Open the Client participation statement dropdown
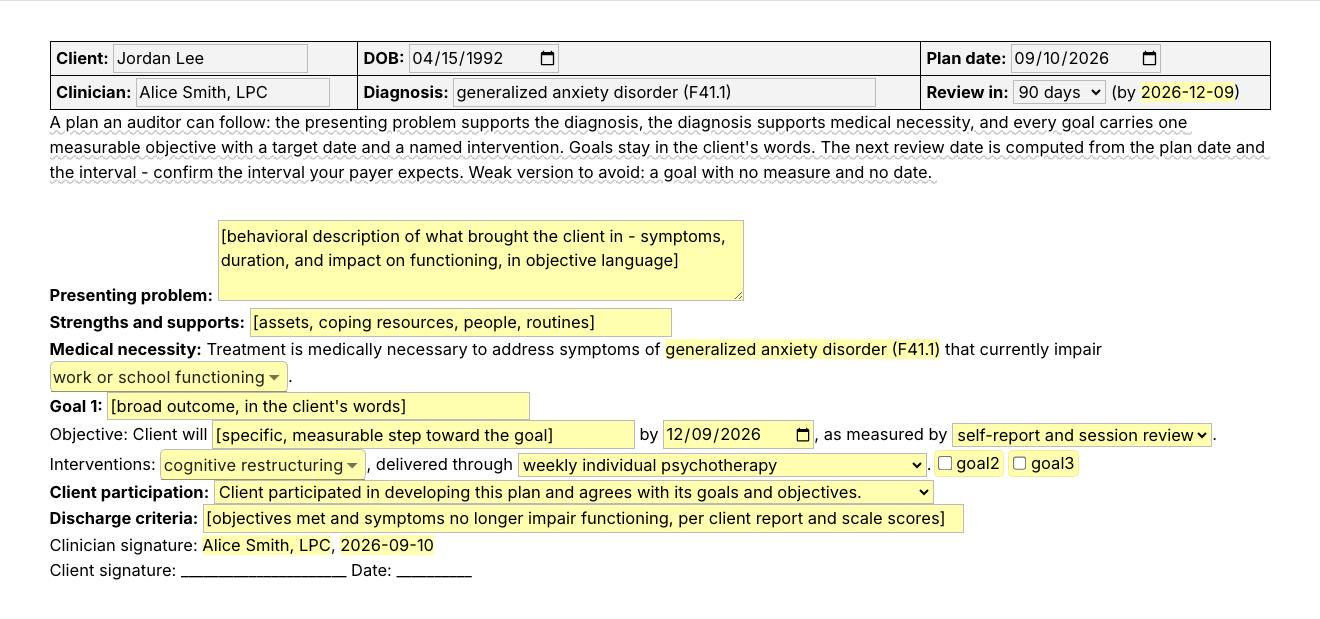The height and width of the screenshot is (619, 1320). tap(573, 492)
